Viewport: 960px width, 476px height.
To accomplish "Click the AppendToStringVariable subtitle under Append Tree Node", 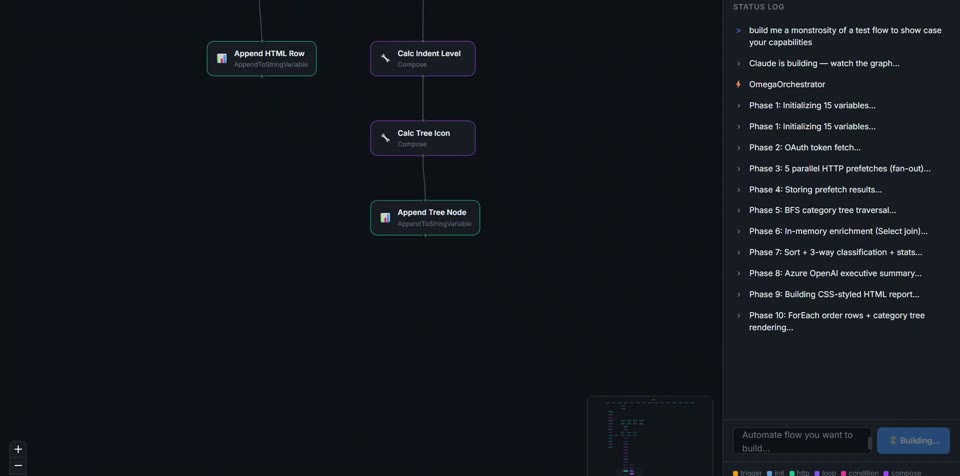I will pyautogui.click(x=434, y=224).
